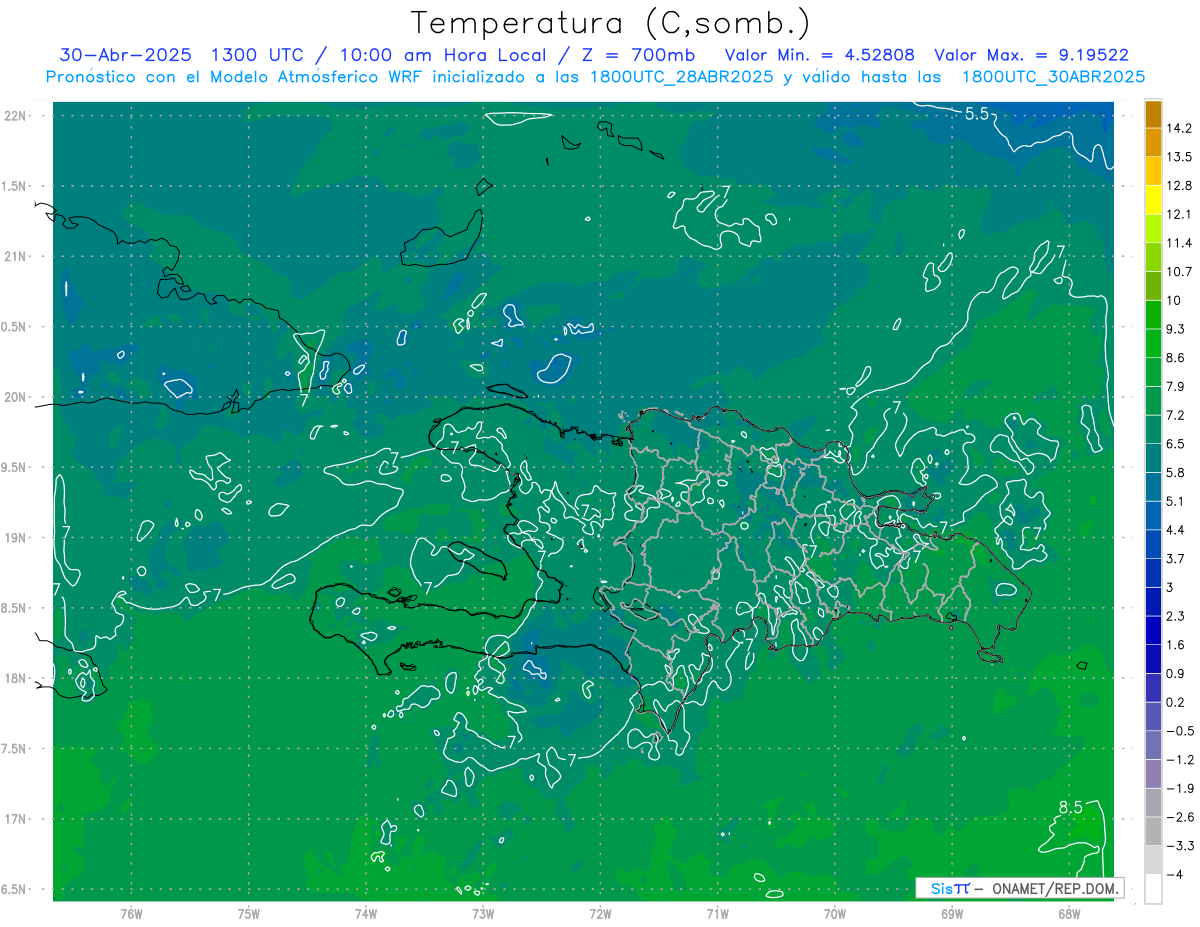The image size is (1200, 927).
Task: Click longitude label "70W"
Action: 834,914
